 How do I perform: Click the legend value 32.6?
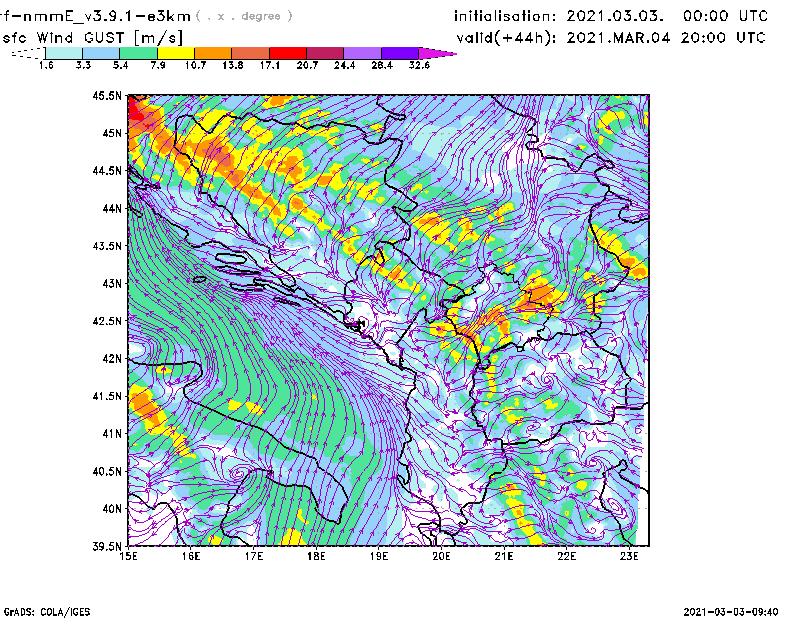click(x=419, y=65)
